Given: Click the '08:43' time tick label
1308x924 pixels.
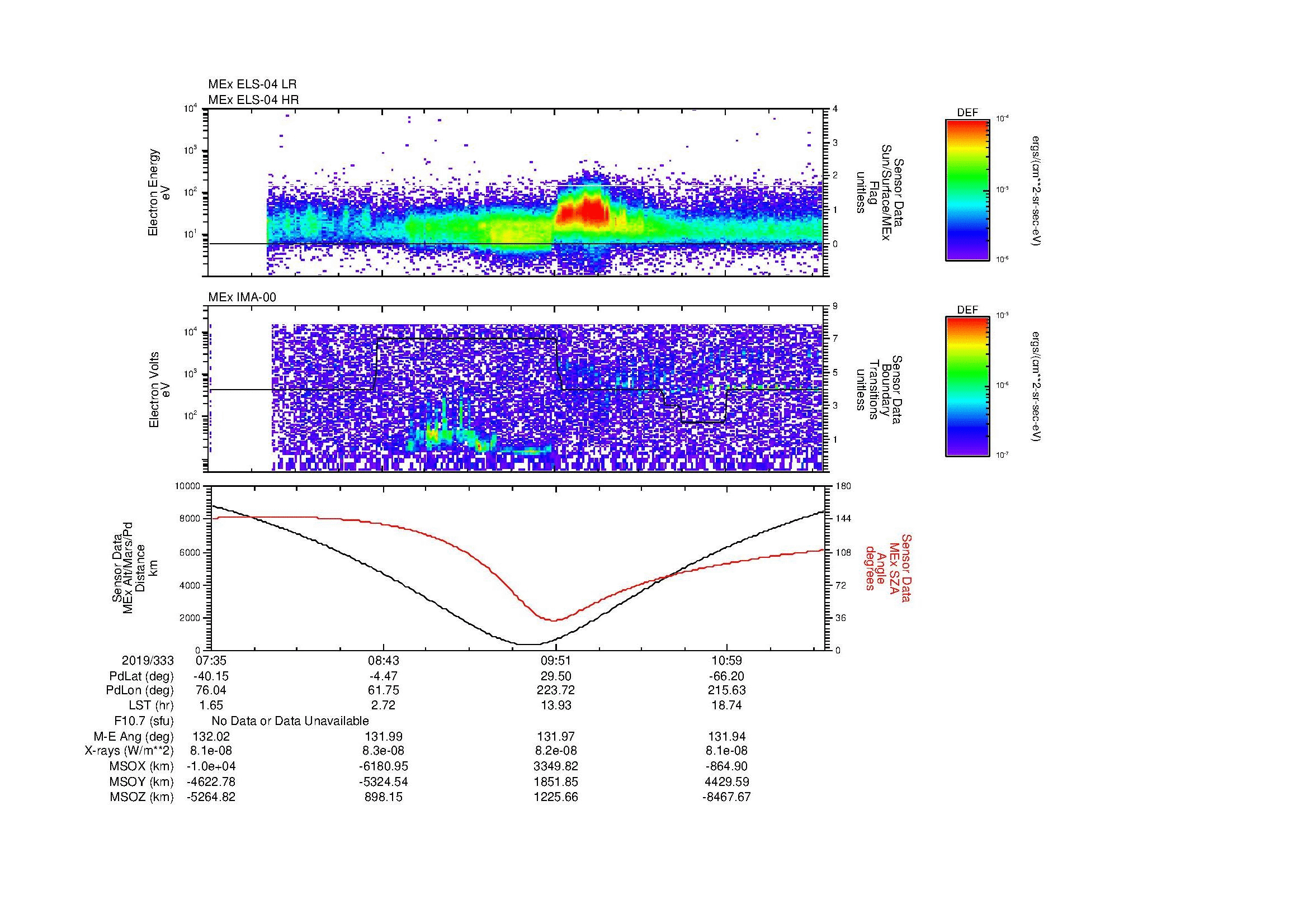Looking at the screenshot, I should (x=384, y=660).
